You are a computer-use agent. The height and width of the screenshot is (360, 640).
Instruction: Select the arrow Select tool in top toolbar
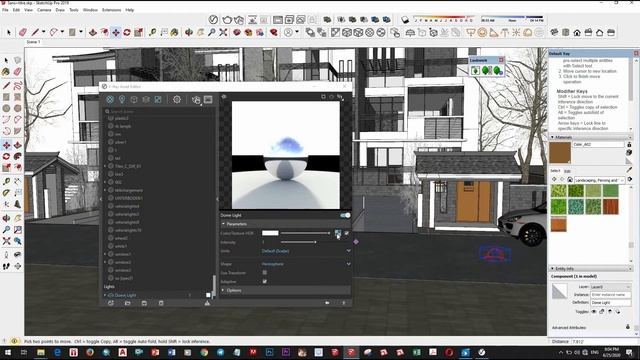[9, 32]
